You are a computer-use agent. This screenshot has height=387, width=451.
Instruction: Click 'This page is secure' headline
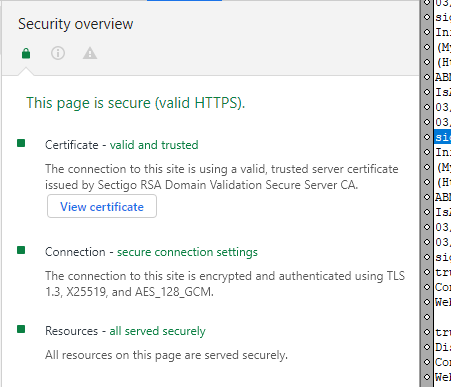pos(136,103)
